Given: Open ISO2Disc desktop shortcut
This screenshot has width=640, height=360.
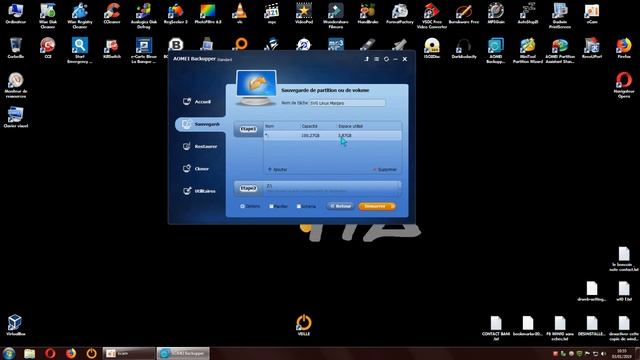Looking at the screenshot, I should pos(432,48).
